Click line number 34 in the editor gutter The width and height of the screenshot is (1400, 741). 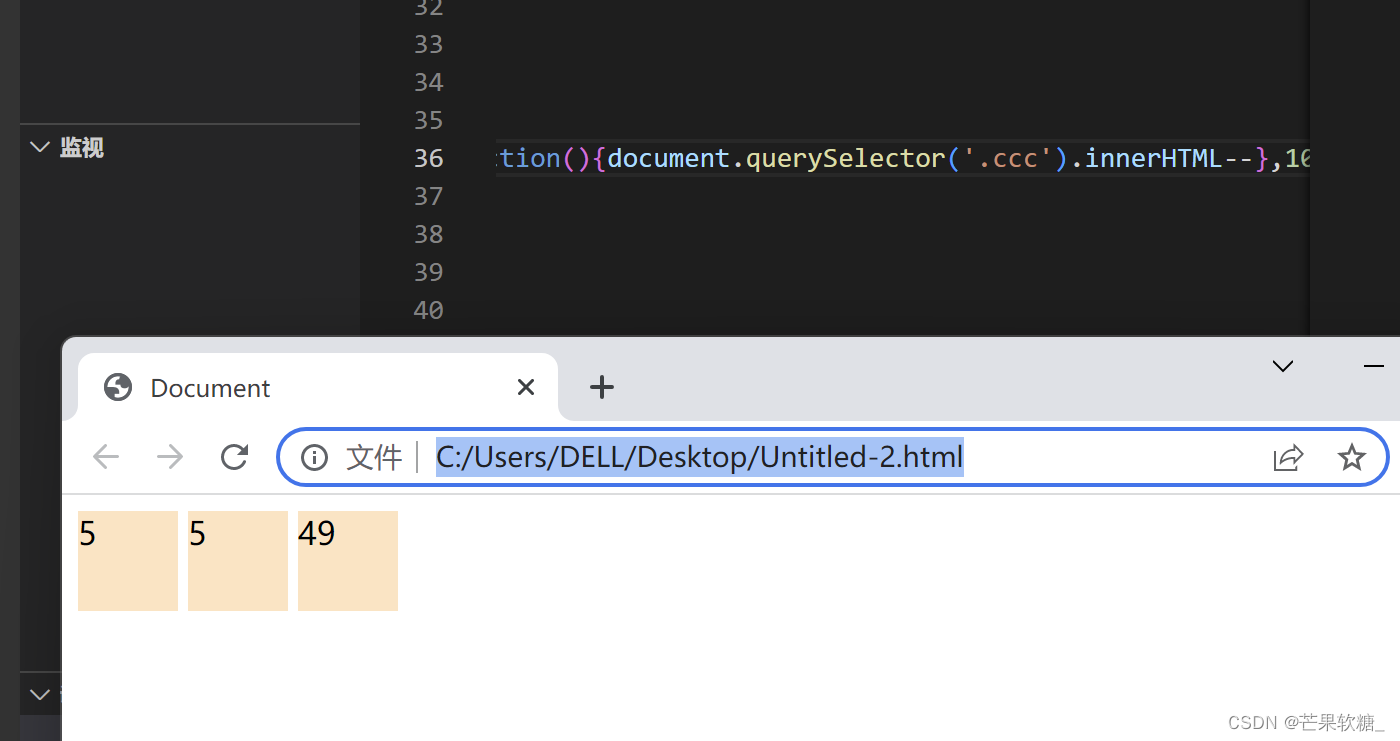pyautogui.click(x=429, y=82)
